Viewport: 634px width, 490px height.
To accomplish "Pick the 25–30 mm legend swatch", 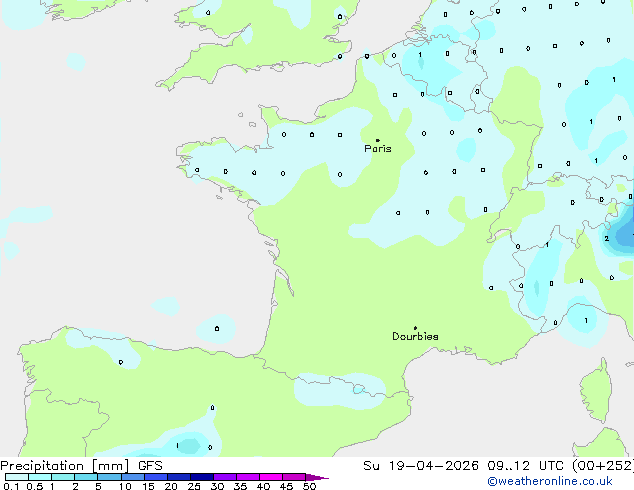I will pos(202,477).
